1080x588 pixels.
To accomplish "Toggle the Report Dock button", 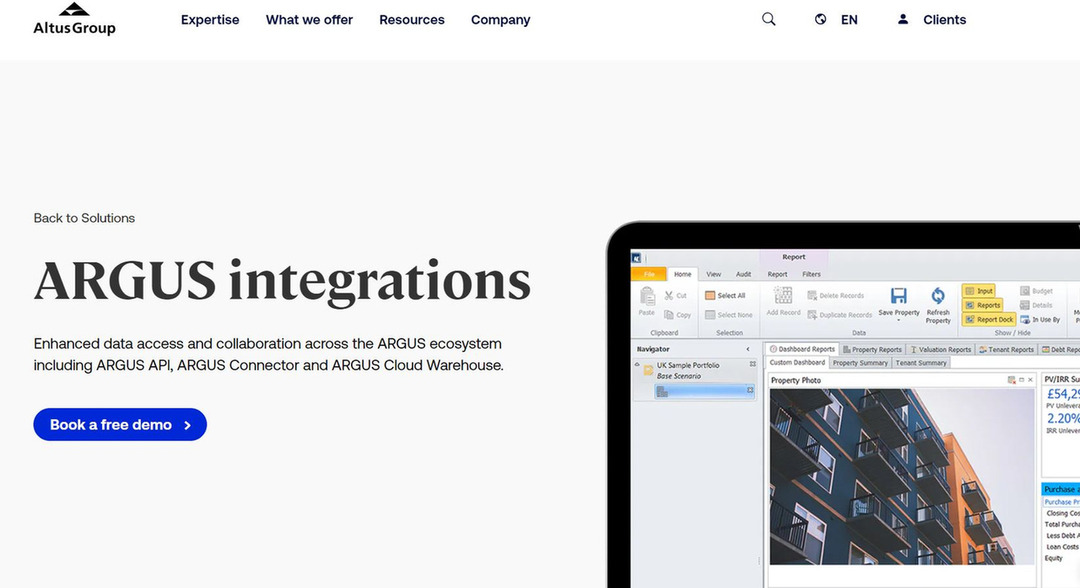I will [989, 319].
